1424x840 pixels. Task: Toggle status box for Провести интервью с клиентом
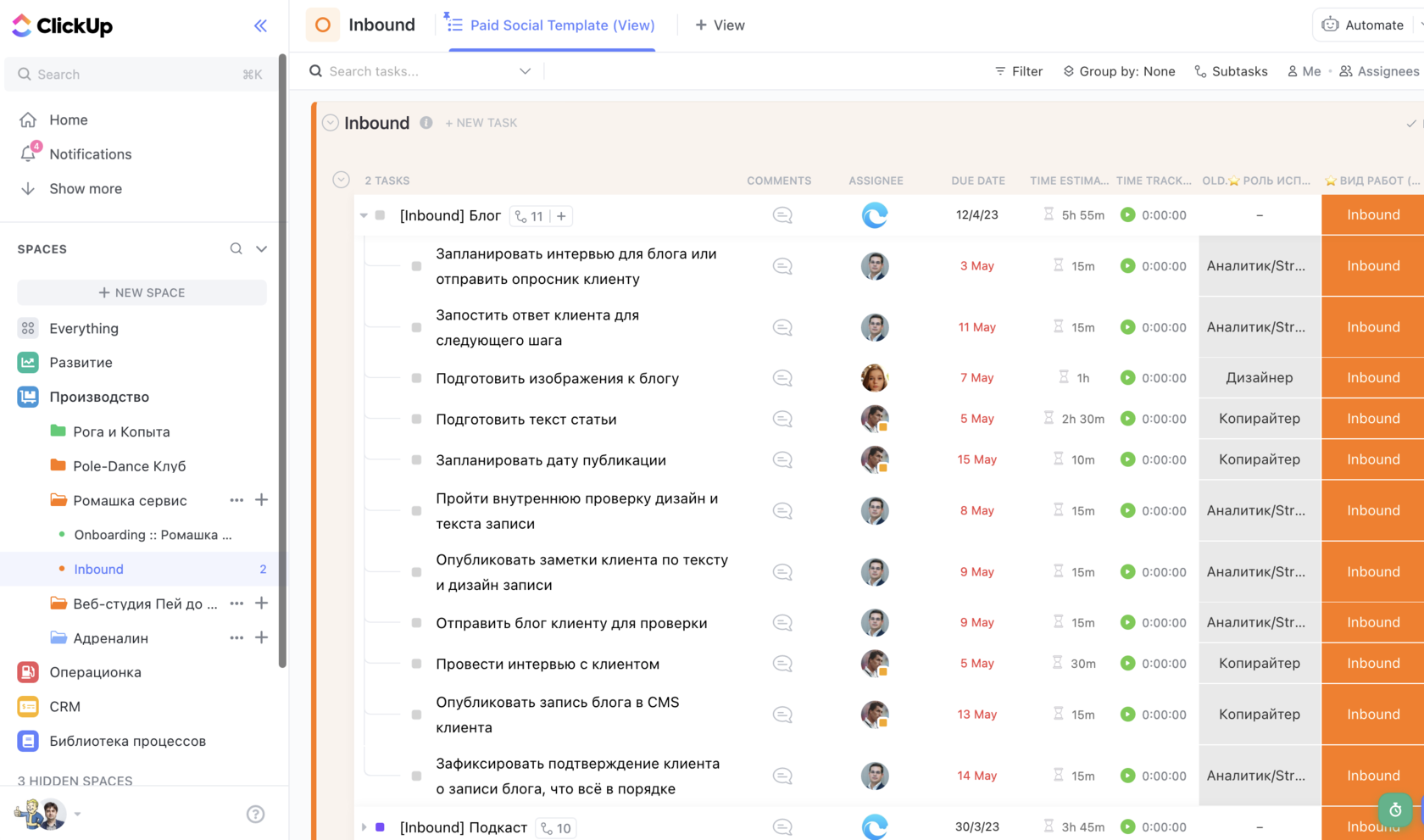[x=416, y=664]
